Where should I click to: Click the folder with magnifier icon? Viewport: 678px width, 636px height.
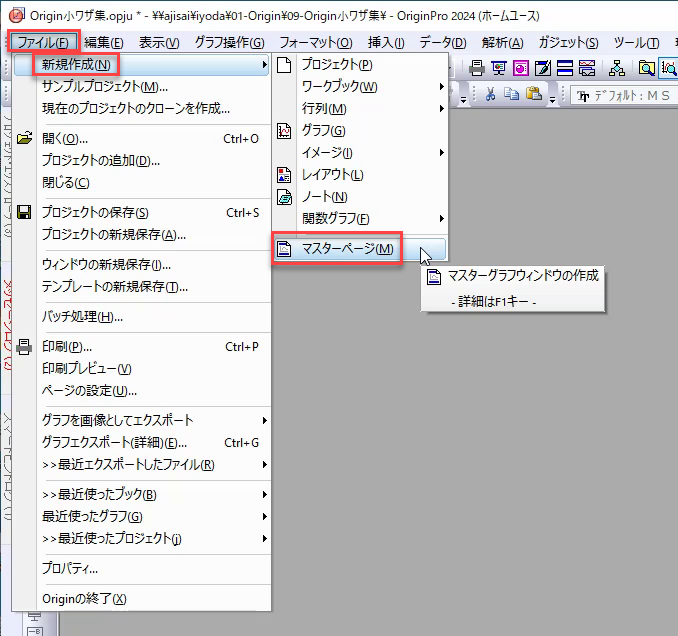(x=646, y=68)
